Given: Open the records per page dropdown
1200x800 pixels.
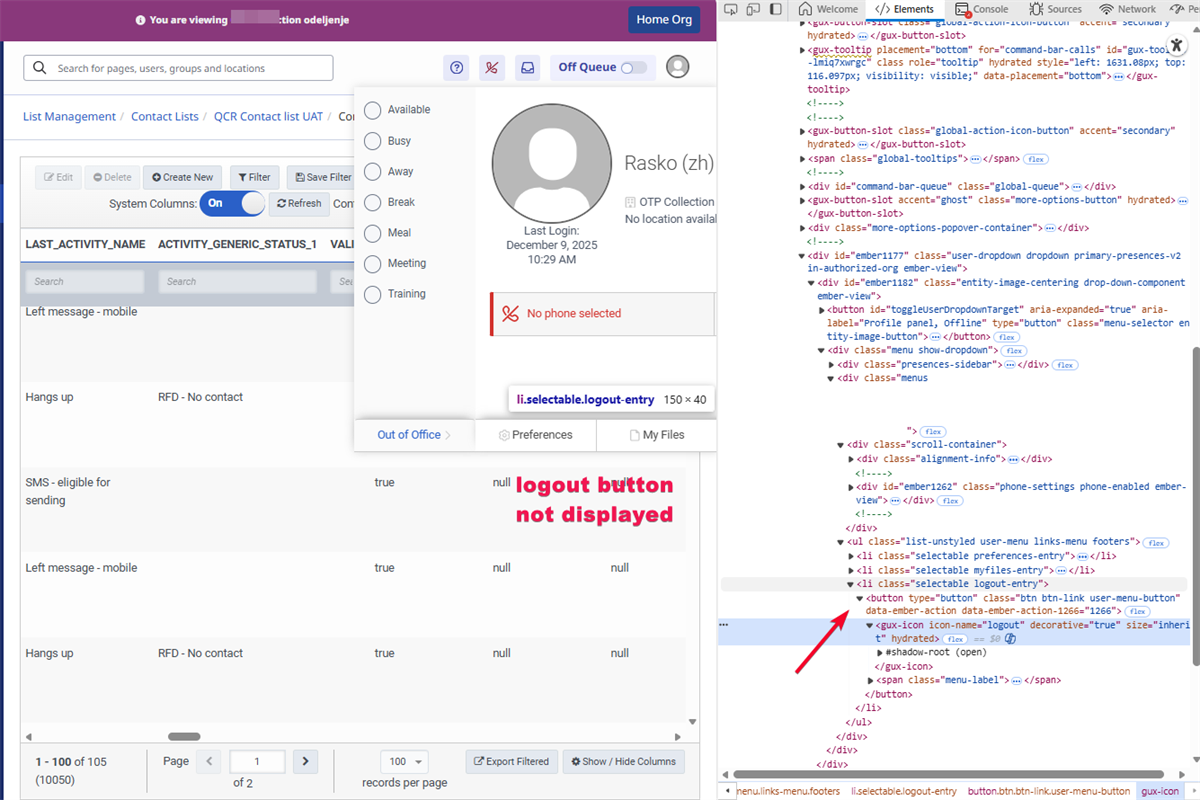Looking at the screenshot, I should [405, 762].
